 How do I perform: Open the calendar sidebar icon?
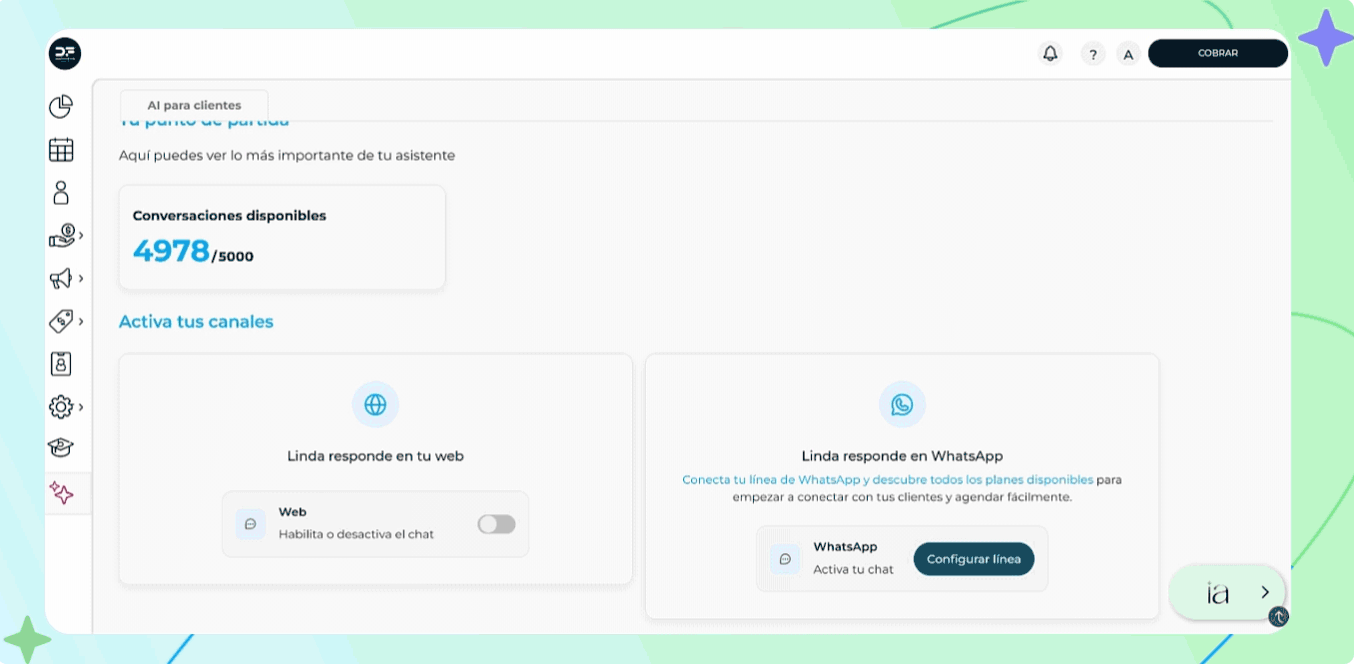tap(60, 149)
